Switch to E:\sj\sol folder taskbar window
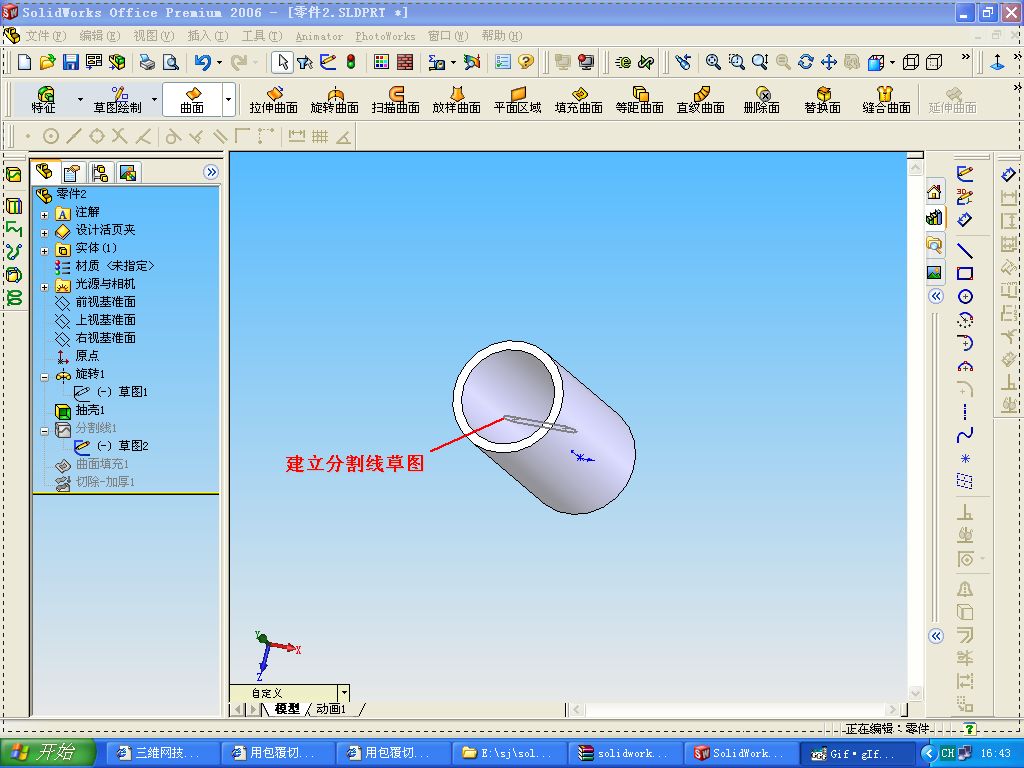This screenshot has width=1024, height=768. pos(509,753)
